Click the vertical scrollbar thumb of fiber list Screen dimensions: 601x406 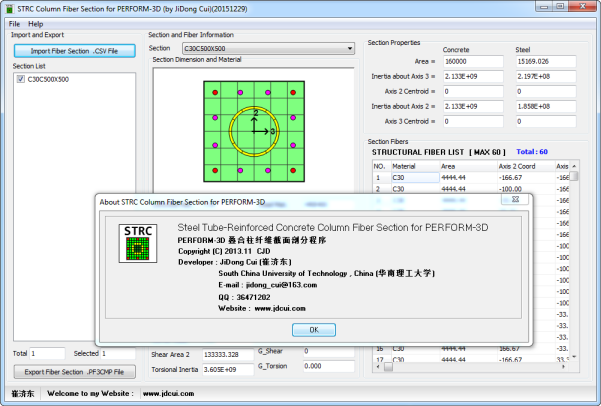(574, 176)
